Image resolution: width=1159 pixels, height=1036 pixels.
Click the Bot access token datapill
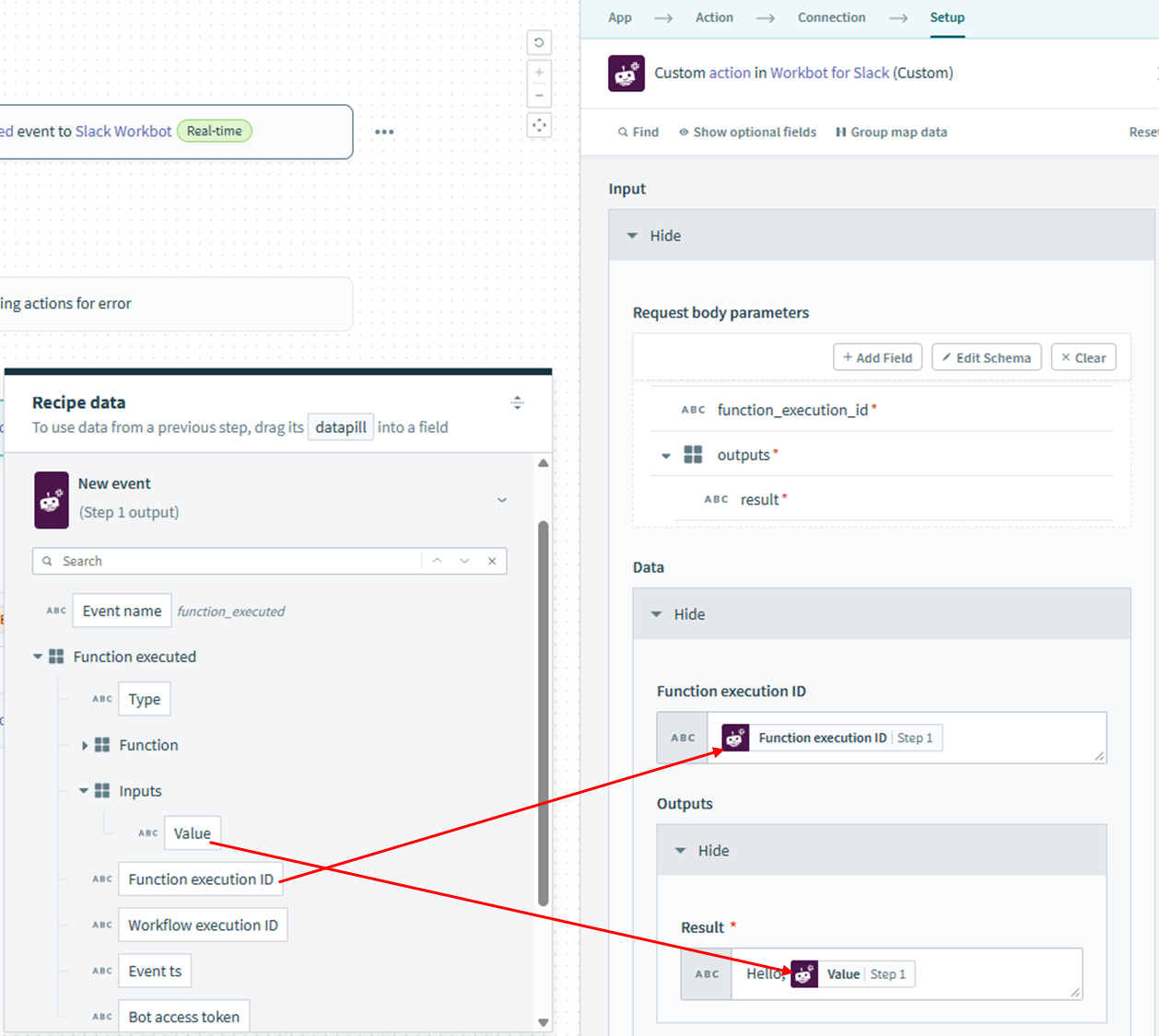184,1017
